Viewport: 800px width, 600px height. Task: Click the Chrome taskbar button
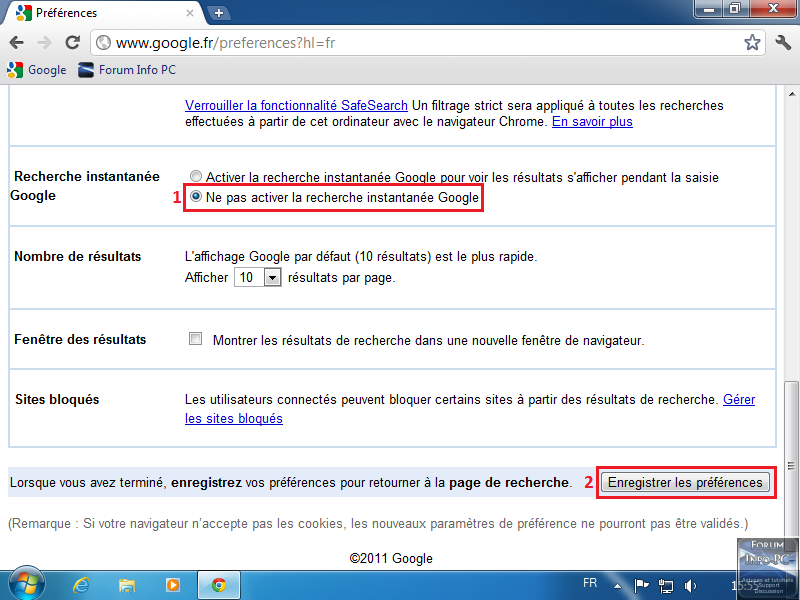219,585
